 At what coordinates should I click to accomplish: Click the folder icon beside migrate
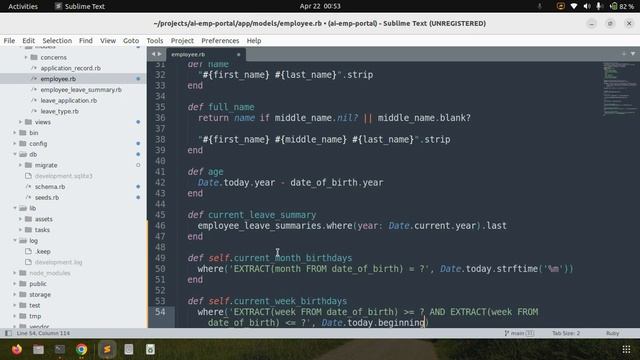click(28, 165)
